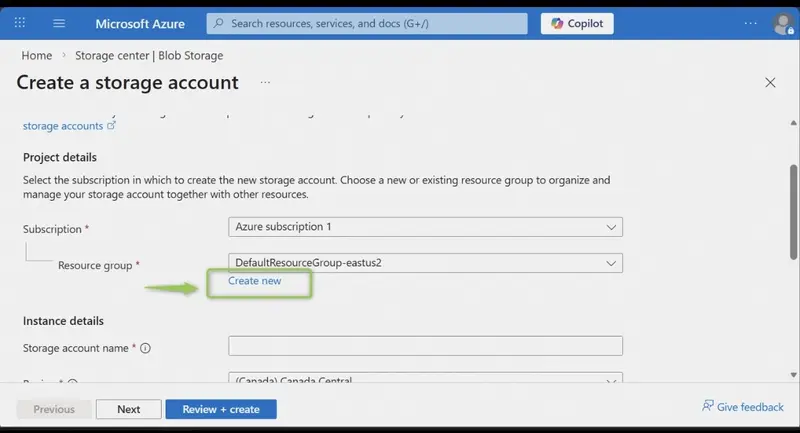Screen dimensions: 800x433
Task: Open the storage accounts external link
Action: 69,125
